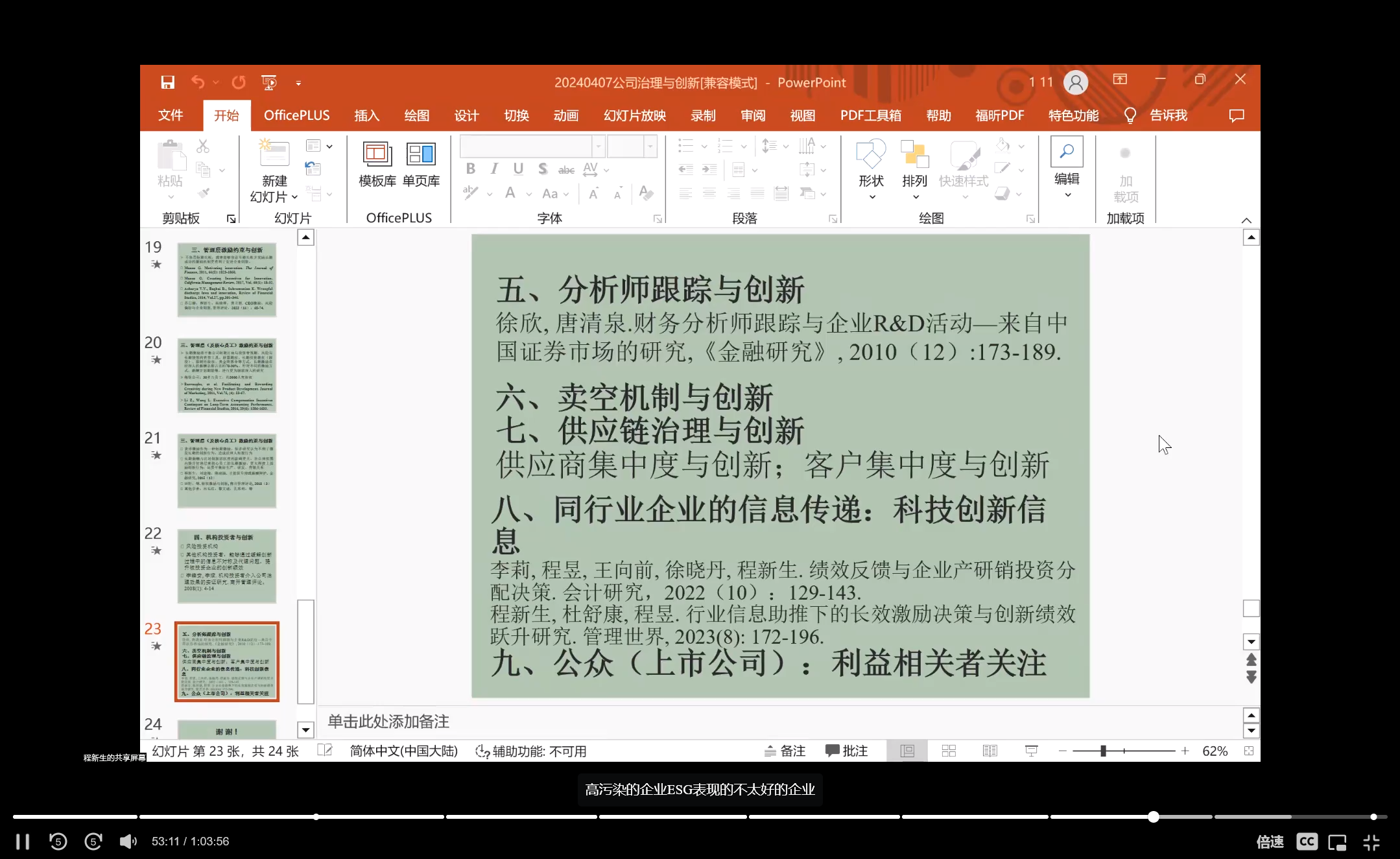Toggle 备注 notes pane in status bar
The height and width of the screenshot is (859, 1400).
tap(785, 751)
